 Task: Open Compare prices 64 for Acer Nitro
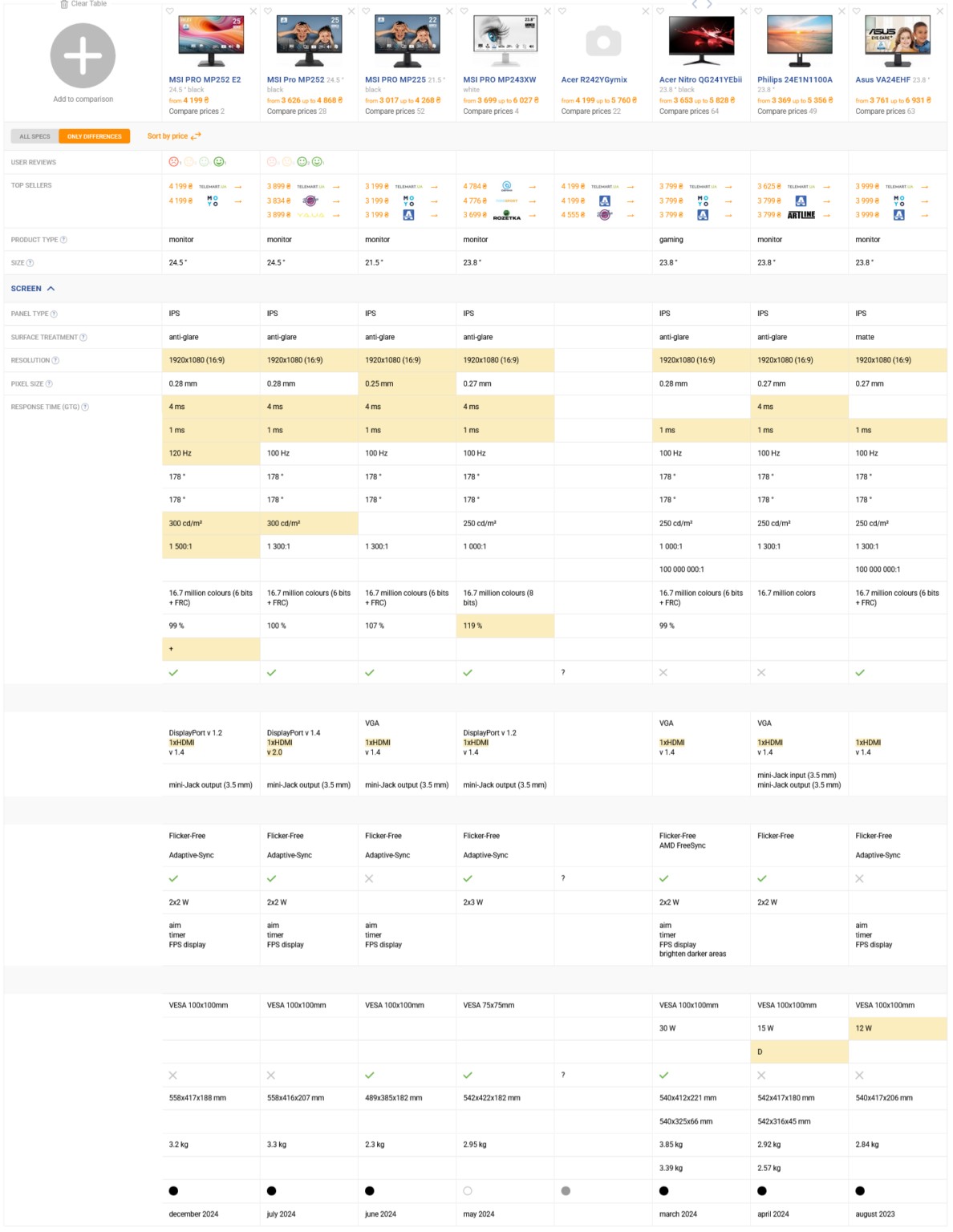[x=688, y=111]
